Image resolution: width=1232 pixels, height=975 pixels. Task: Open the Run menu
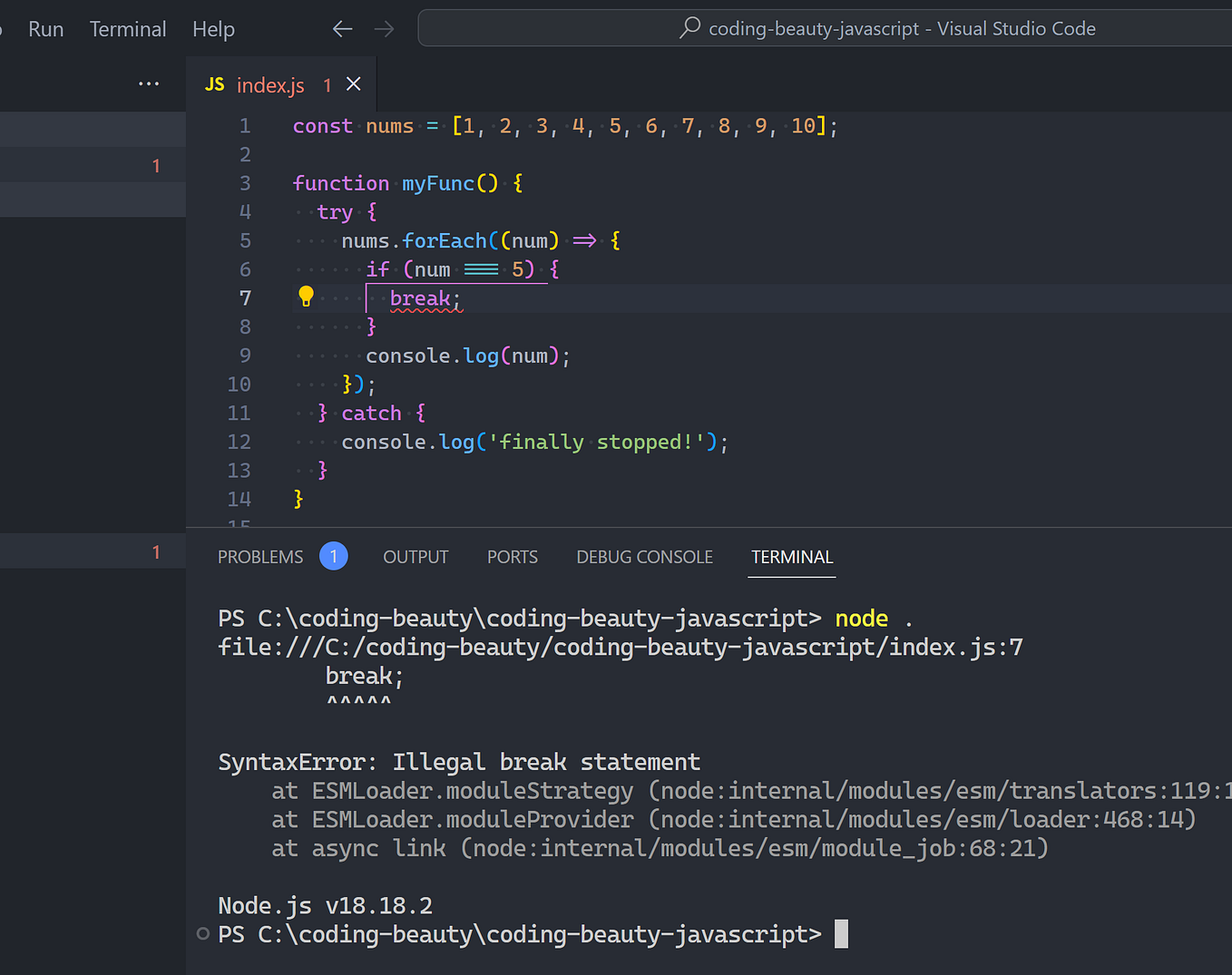click(x=45, y=28)
